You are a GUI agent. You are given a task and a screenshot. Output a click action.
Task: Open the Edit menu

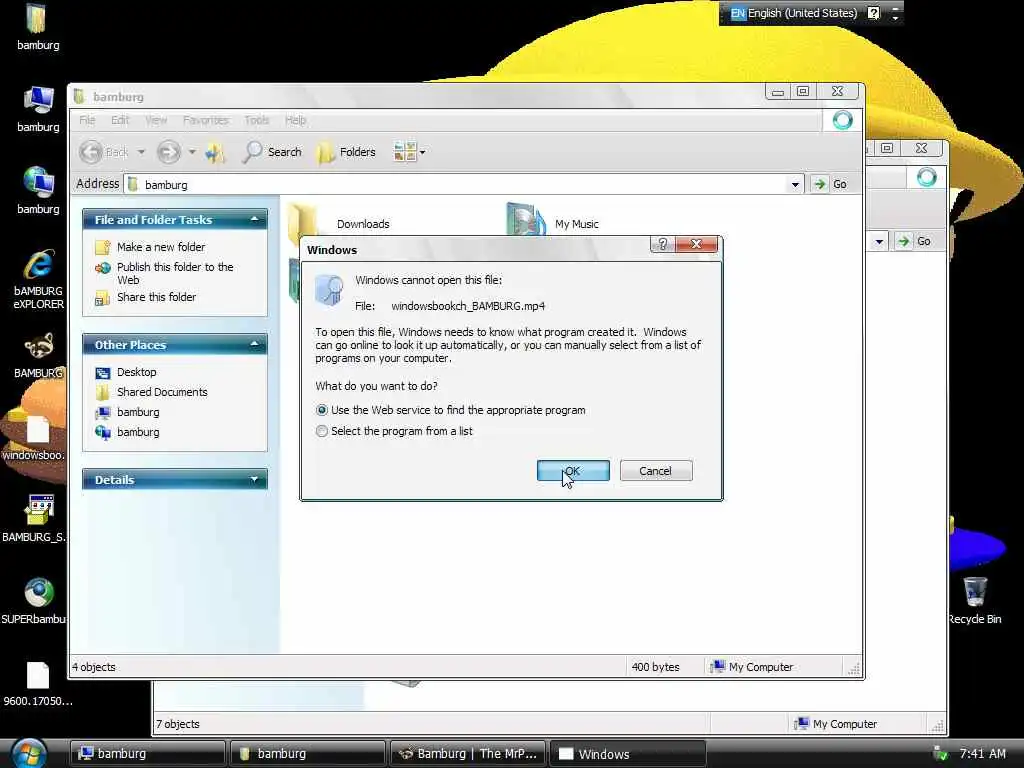coord(120,120)
